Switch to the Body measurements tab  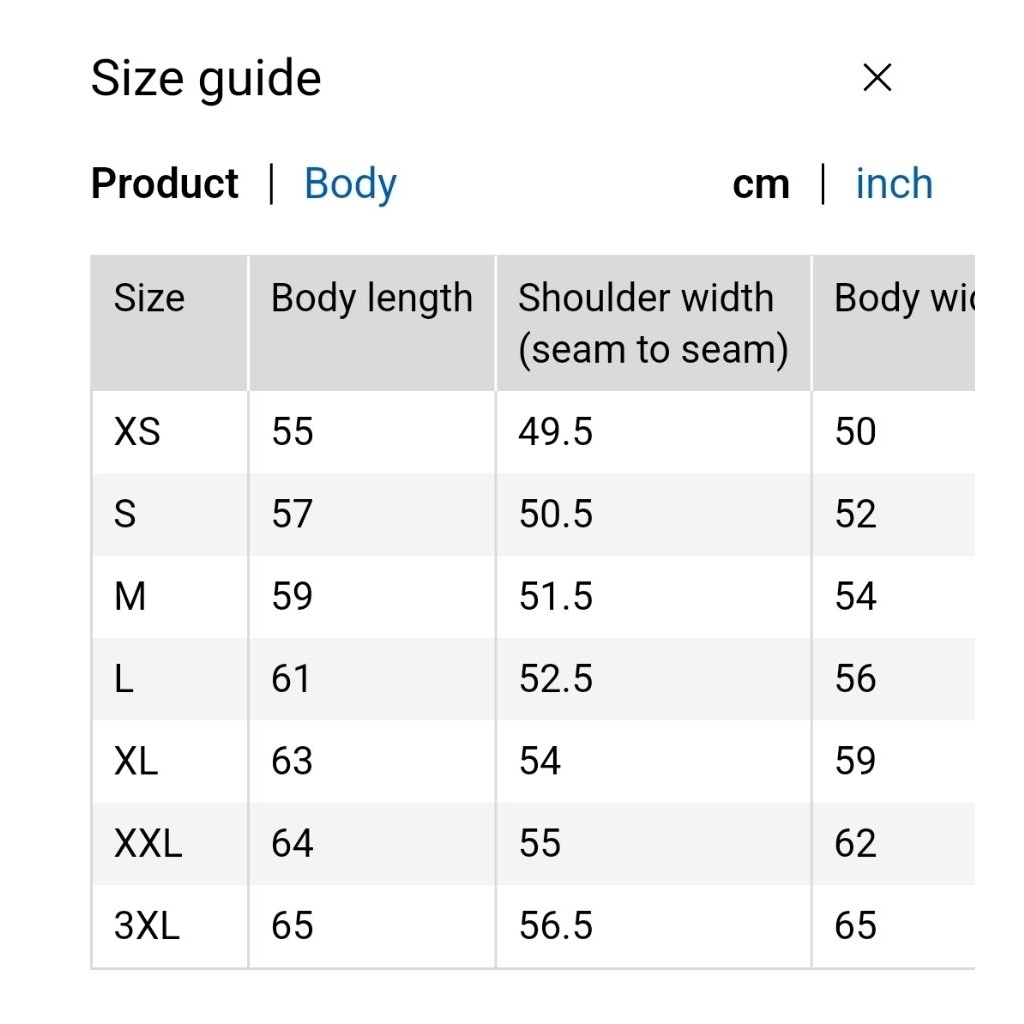click(x=350, y=184)
